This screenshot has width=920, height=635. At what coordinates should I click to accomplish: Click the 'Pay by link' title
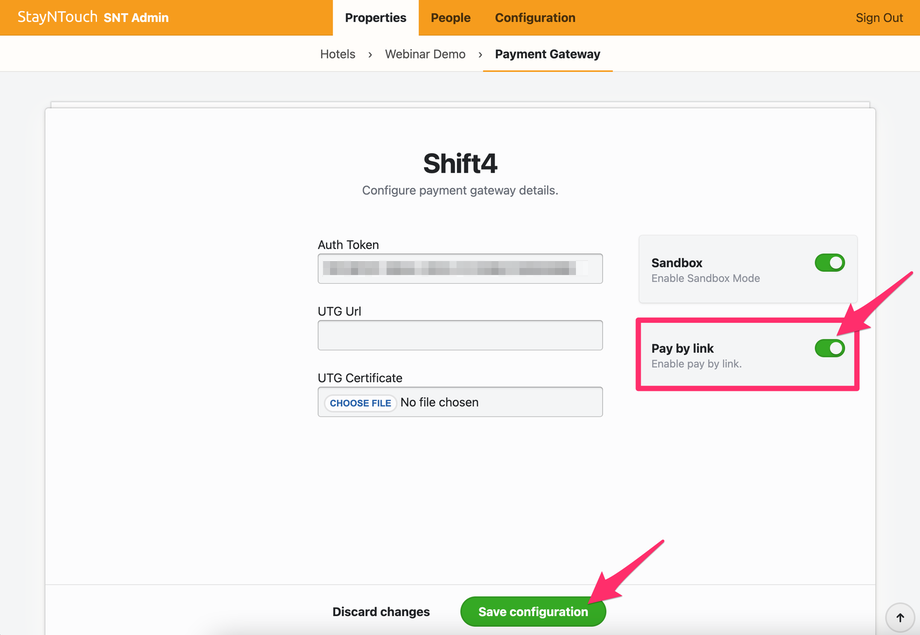coord(682,349)
